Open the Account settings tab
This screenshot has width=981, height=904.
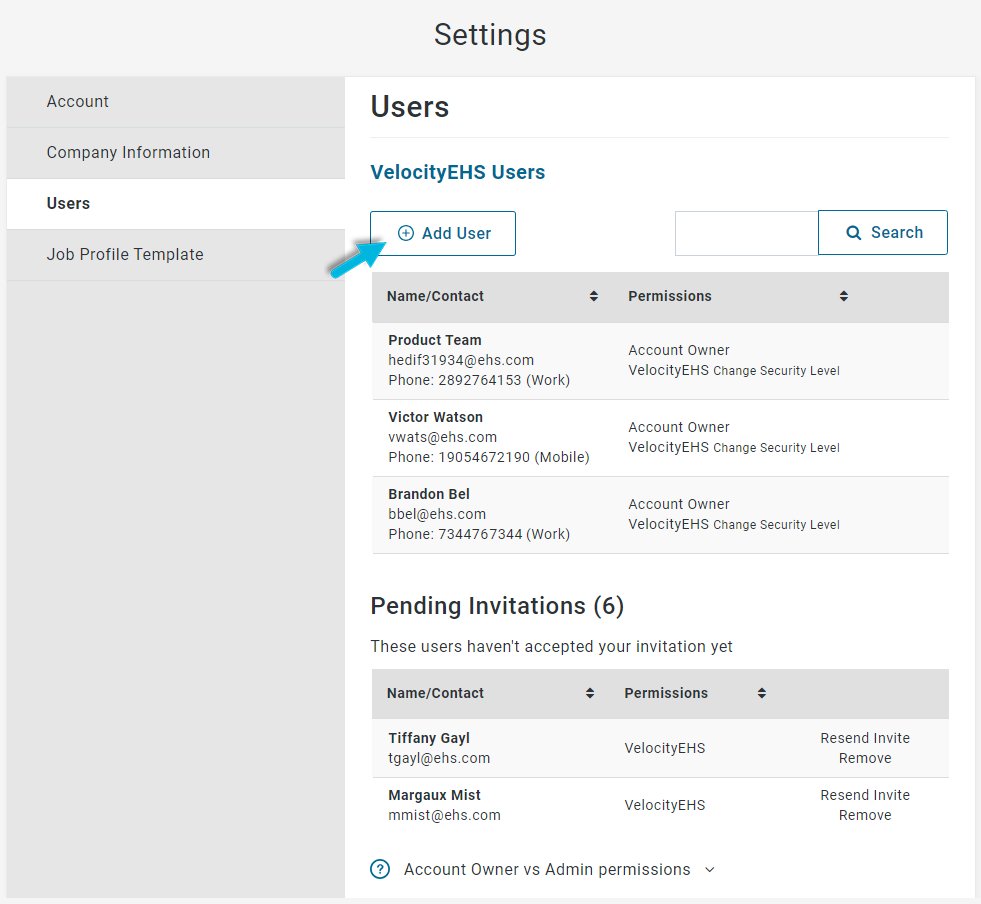78,102
